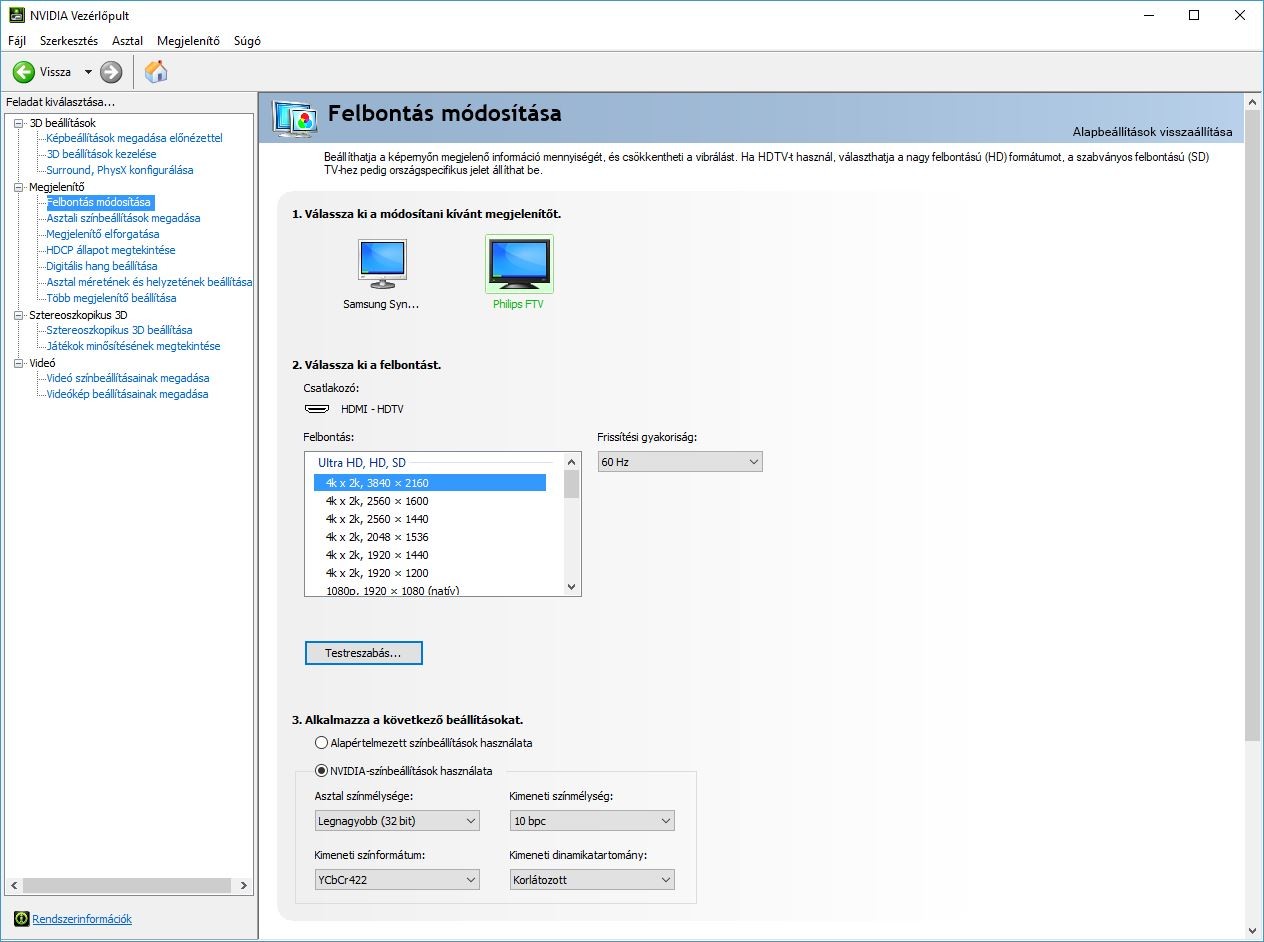Open Asztali színbeállítások megadása
The width and height of the screenshot is (1264, 942).
(x=123, y=218)
